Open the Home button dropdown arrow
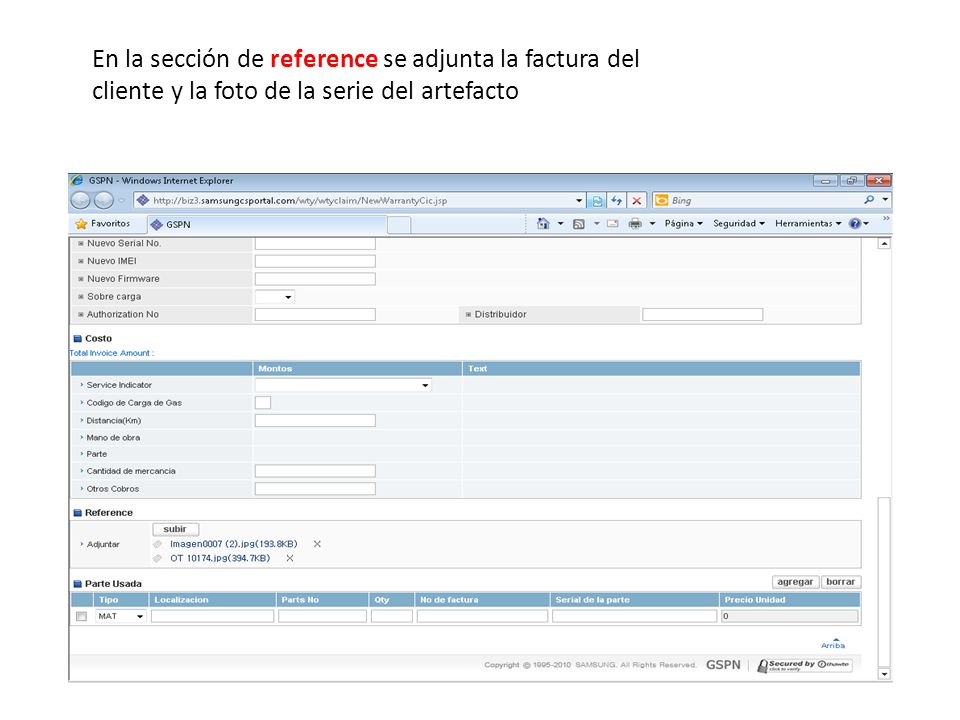The height and width of the screenshot is (720, 960). tap(560, 223)
